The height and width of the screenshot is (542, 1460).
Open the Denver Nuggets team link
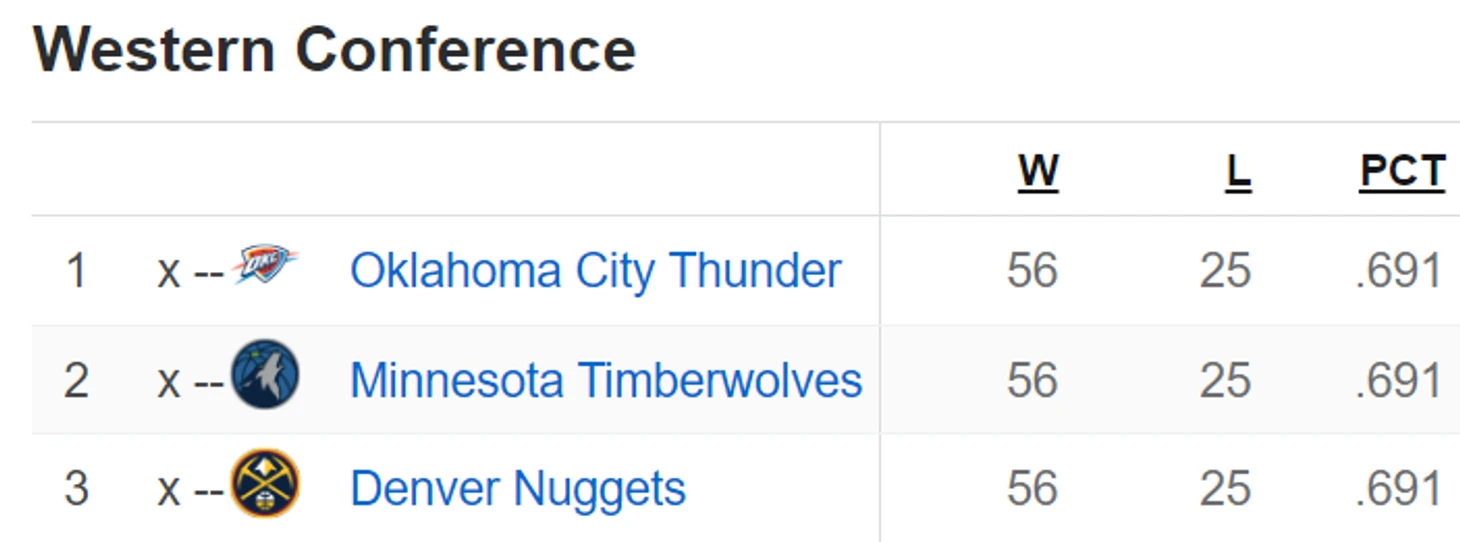pyautogui.click(x=518, y=489)
